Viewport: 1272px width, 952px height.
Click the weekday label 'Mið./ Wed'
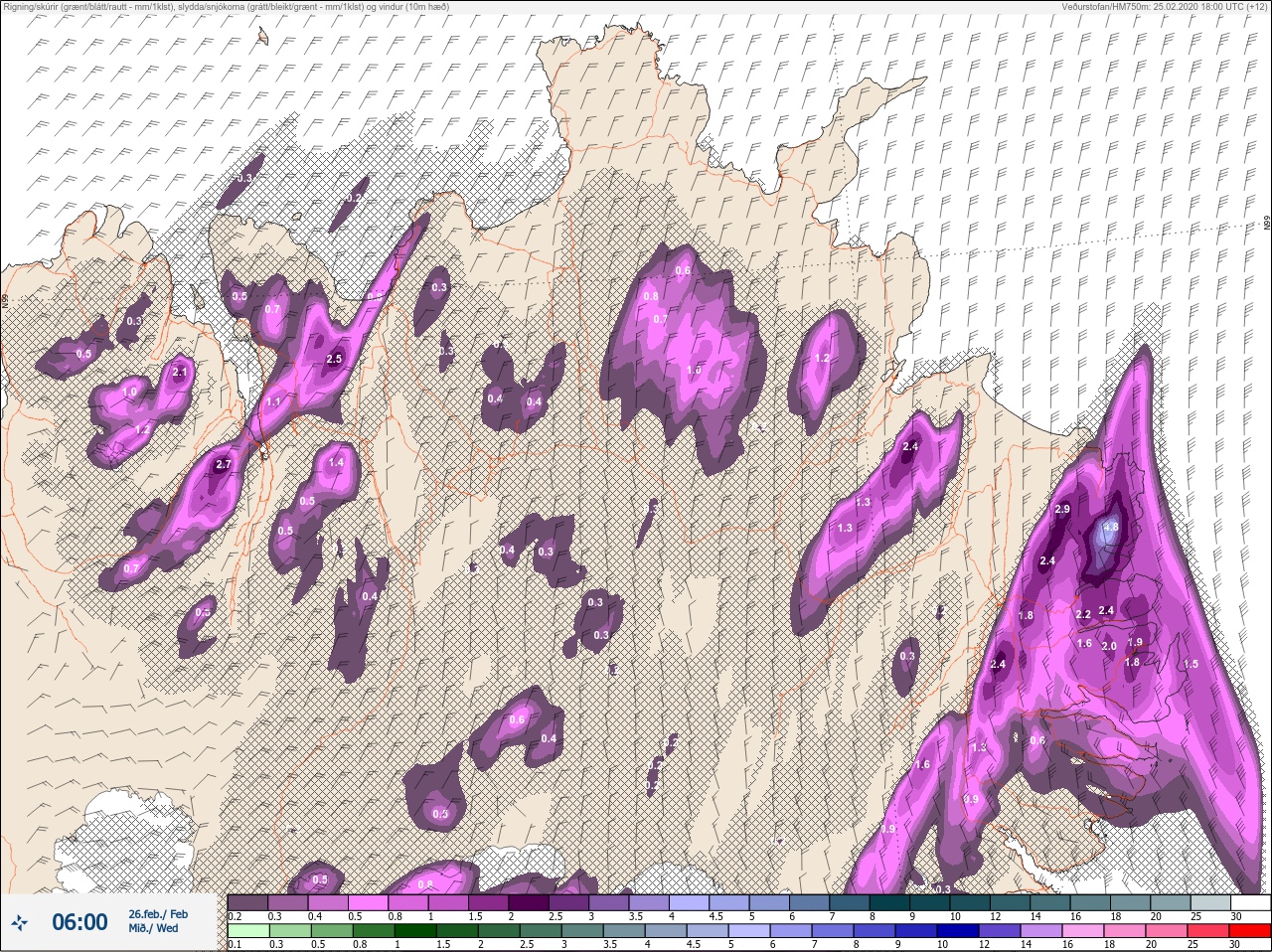coord(154,928)
